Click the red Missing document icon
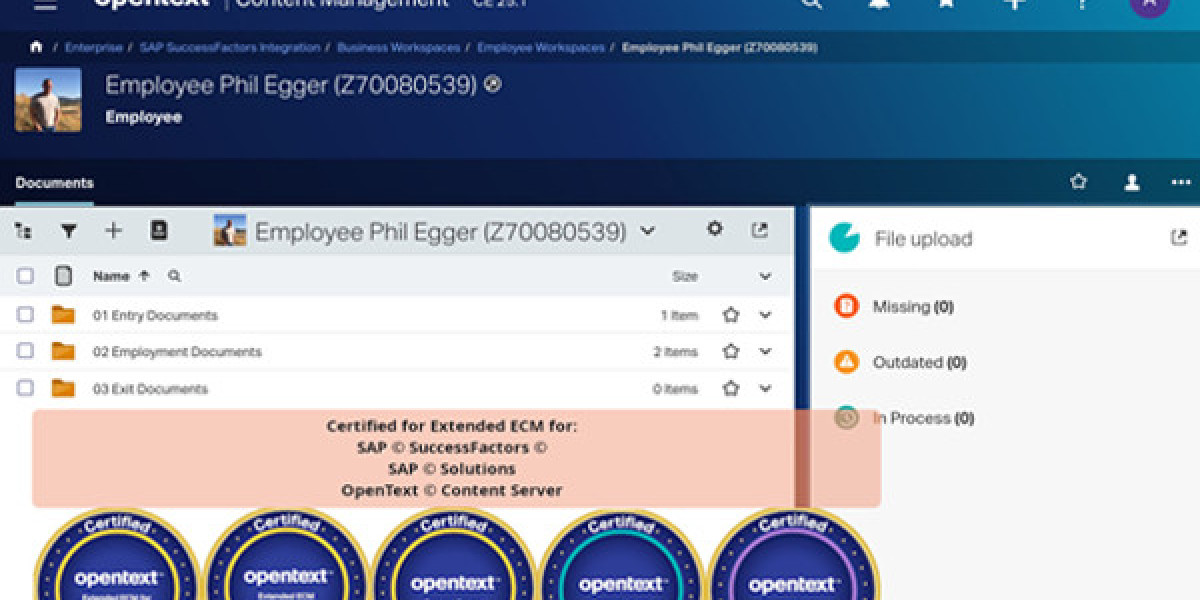Image resolution: width=1200 pixels, height=600 pixels. point(847,306)
